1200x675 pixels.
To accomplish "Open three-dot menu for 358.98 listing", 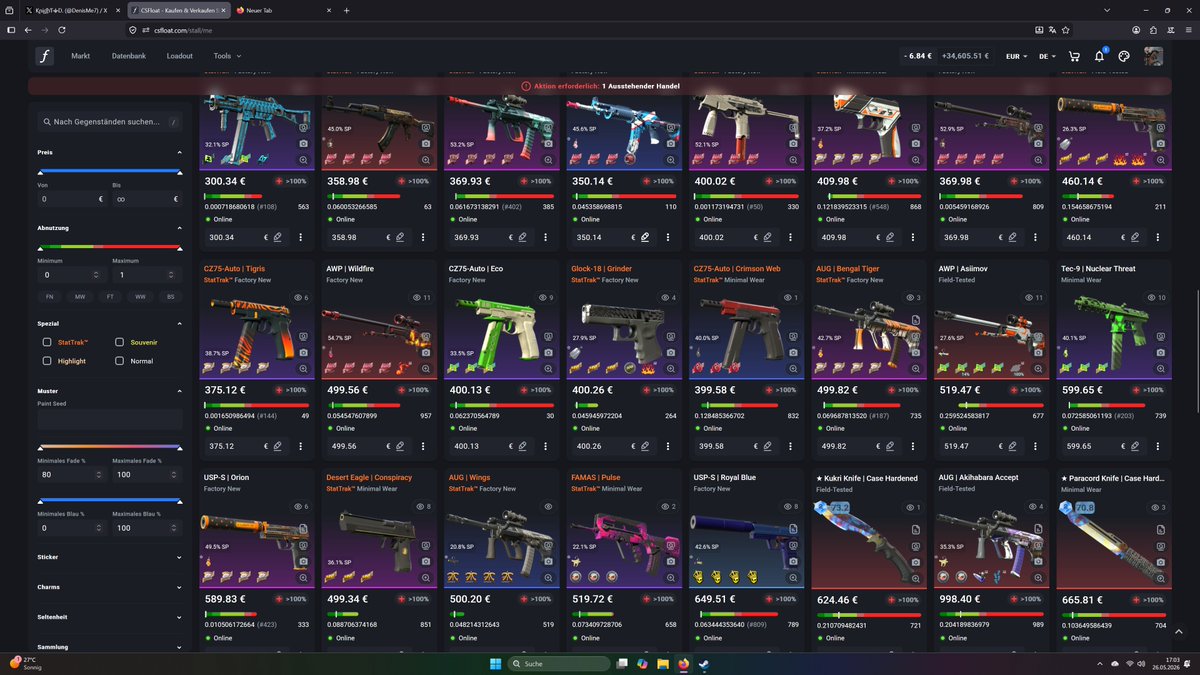I will pos(423,237).
